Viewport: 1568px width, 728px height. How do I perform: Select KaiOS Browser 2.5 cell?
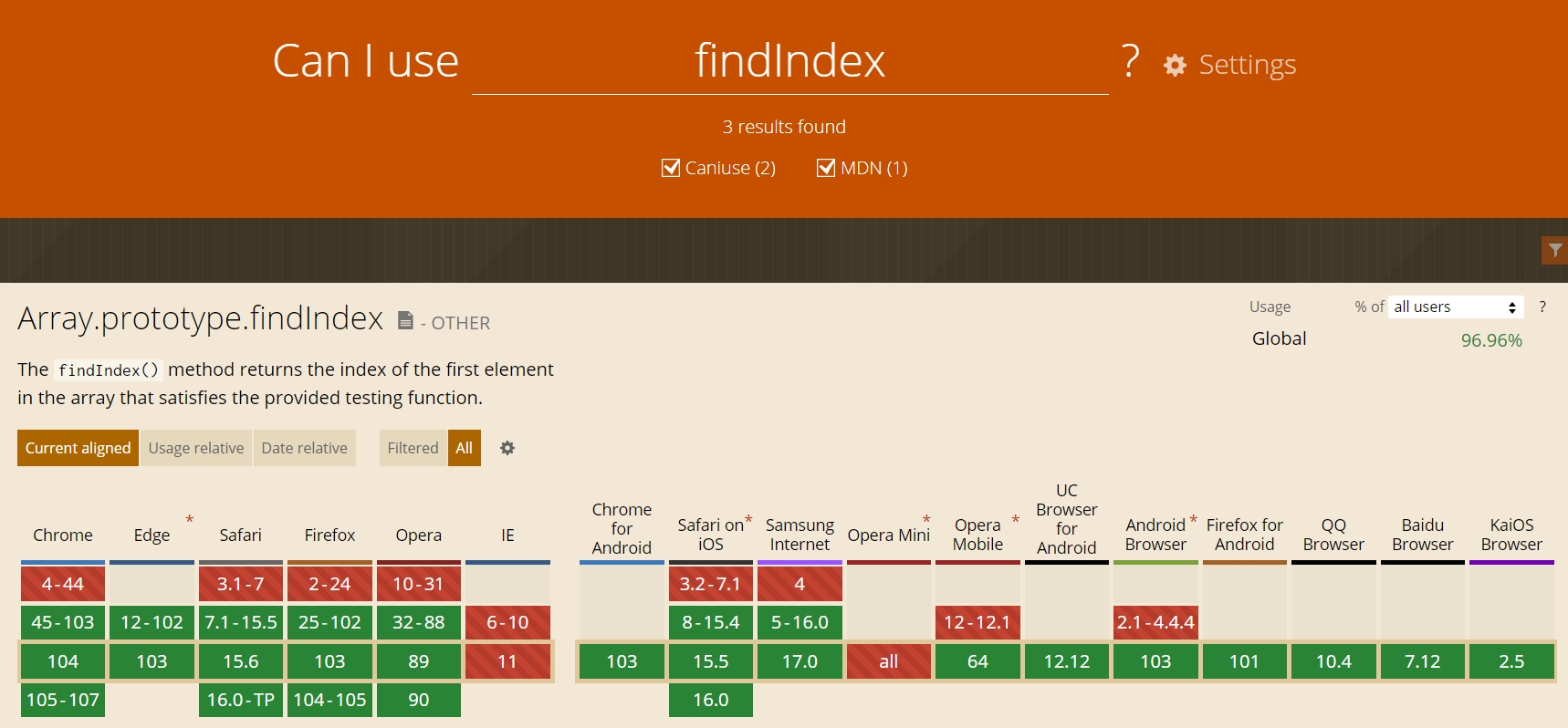(x=1511, y=661)
